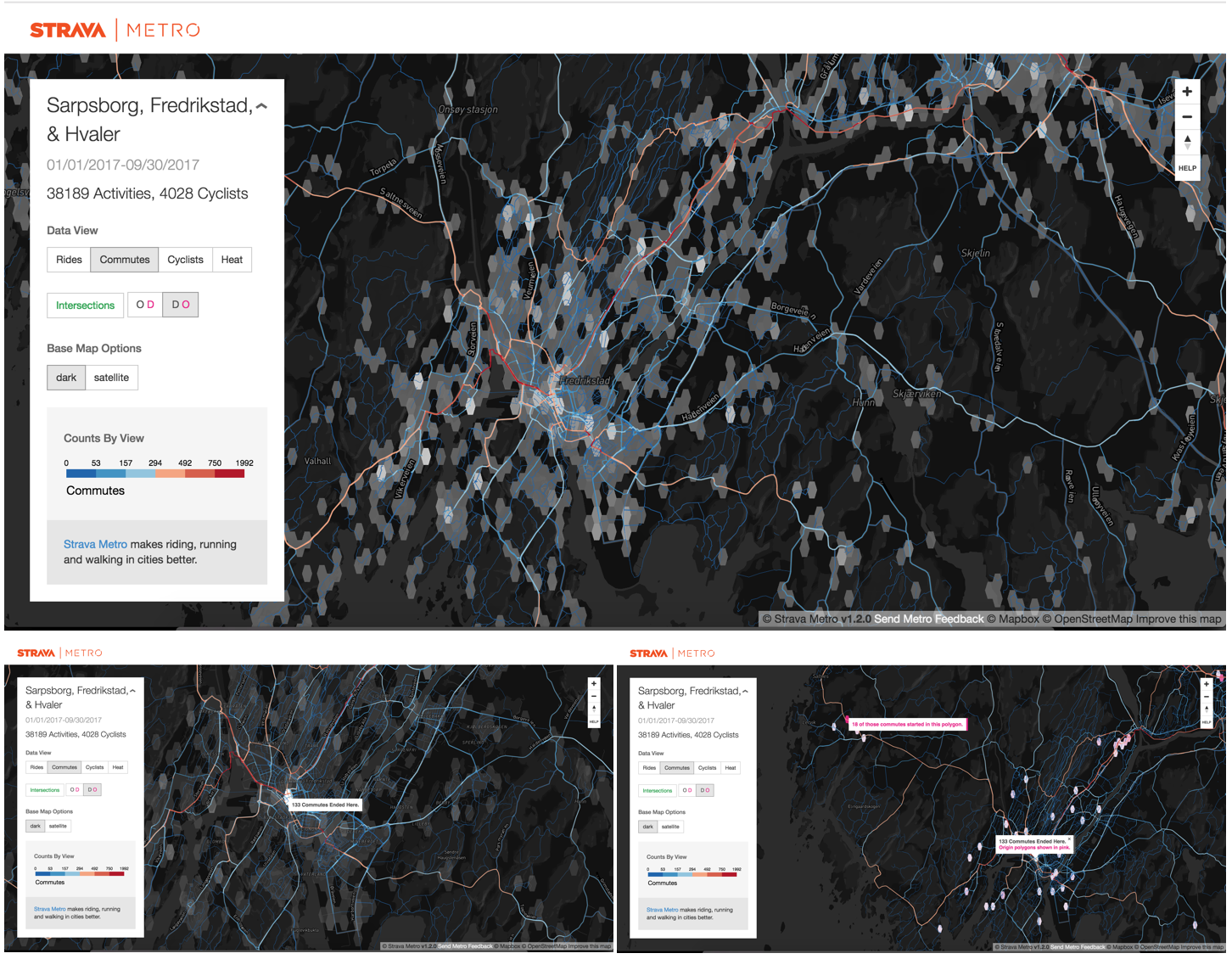Image resolution: width=1232 pixels, height=959 pixels.
Task: Reset compass bearing on large top map
Action: click(x=1187, y=142)
